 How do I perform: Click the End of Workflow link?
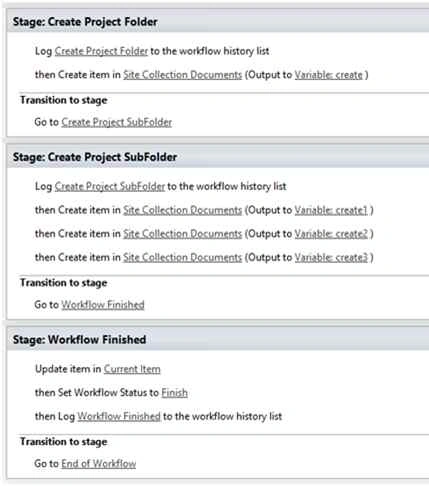(x=99, y=464)
